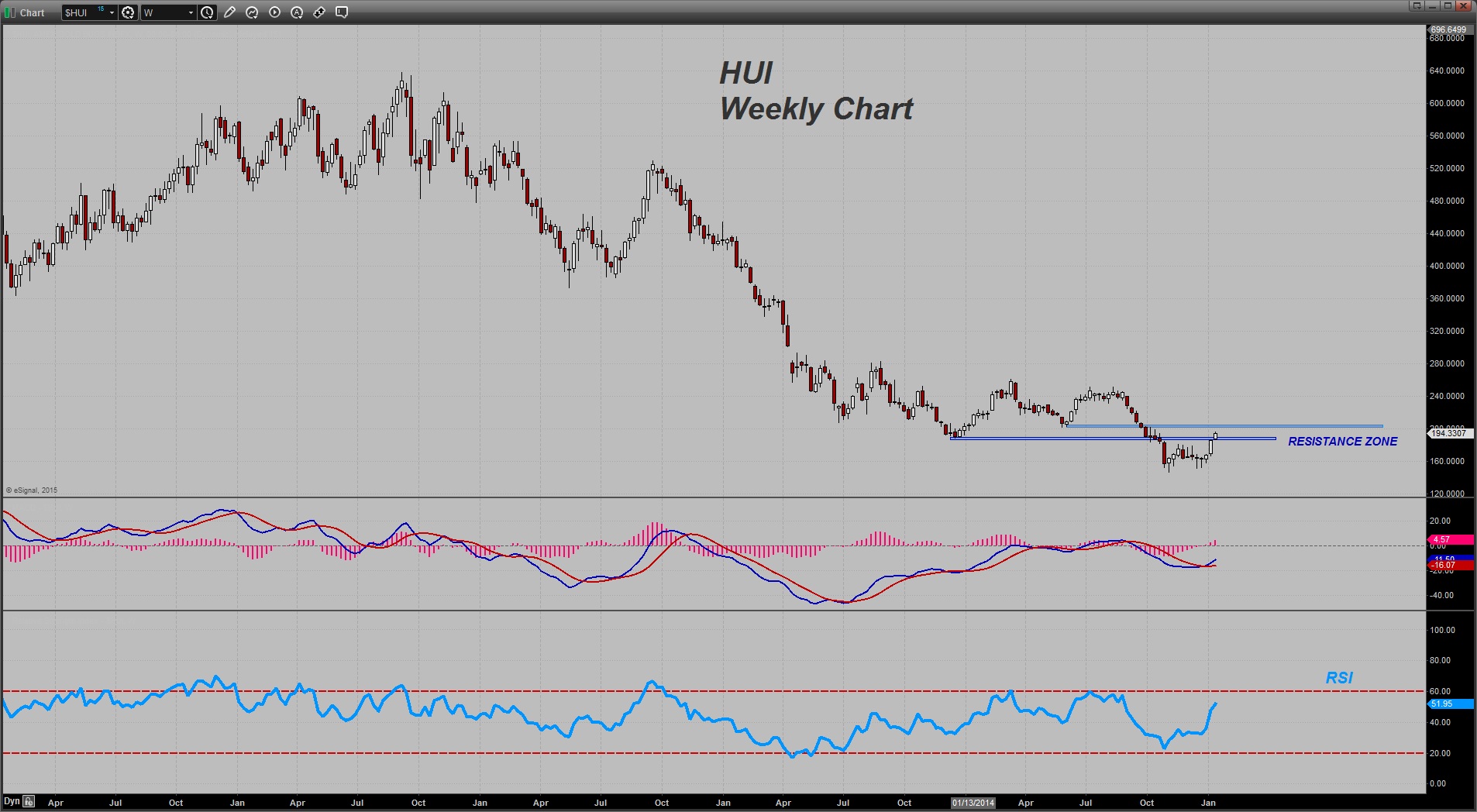
Task: Click the symbol link arrows icon
Action: coord(319,12)
